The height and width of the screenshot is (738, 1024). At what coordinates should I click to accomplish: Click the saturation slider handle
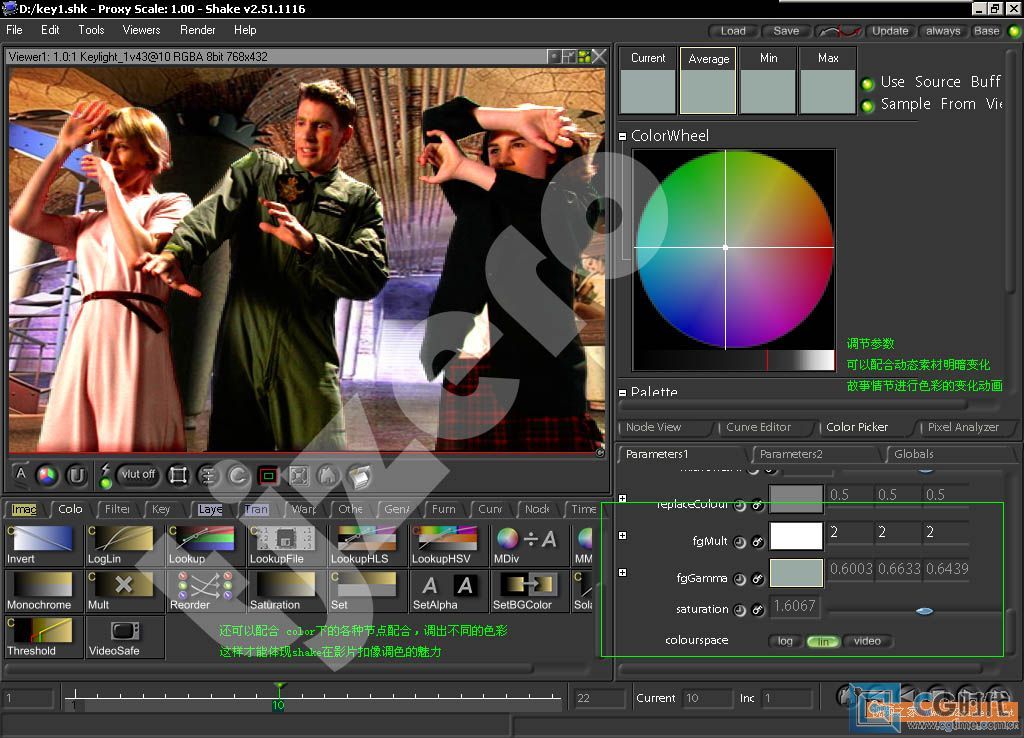924,611
